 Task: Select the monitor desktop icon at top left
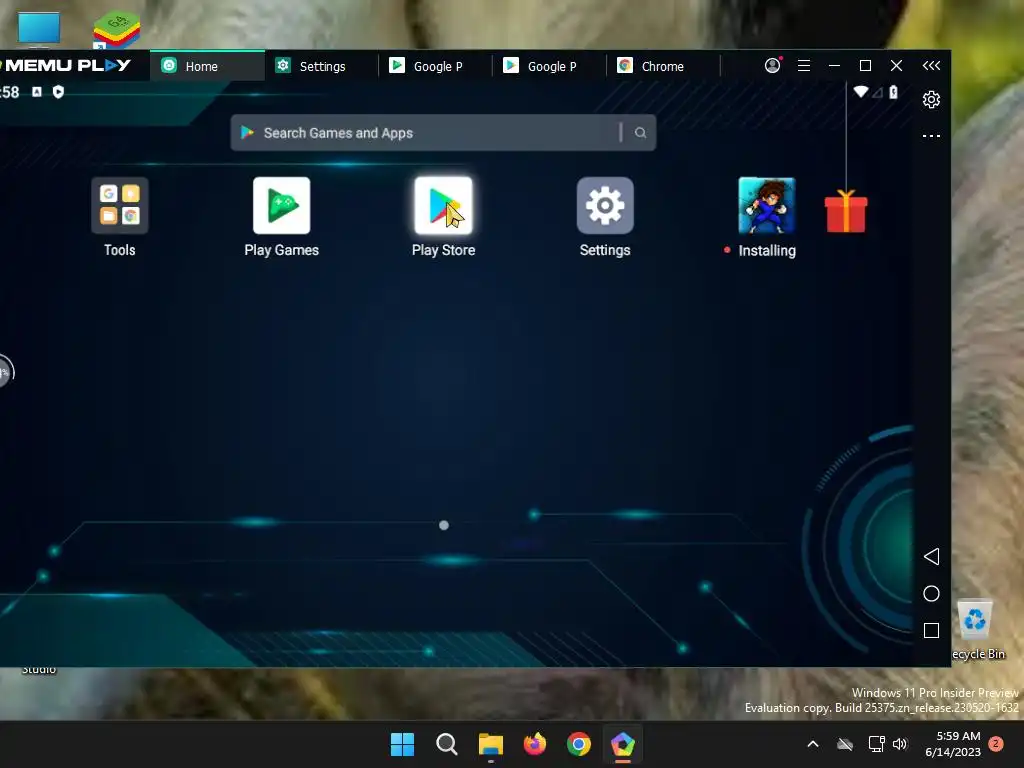click(x=39, y=29)
